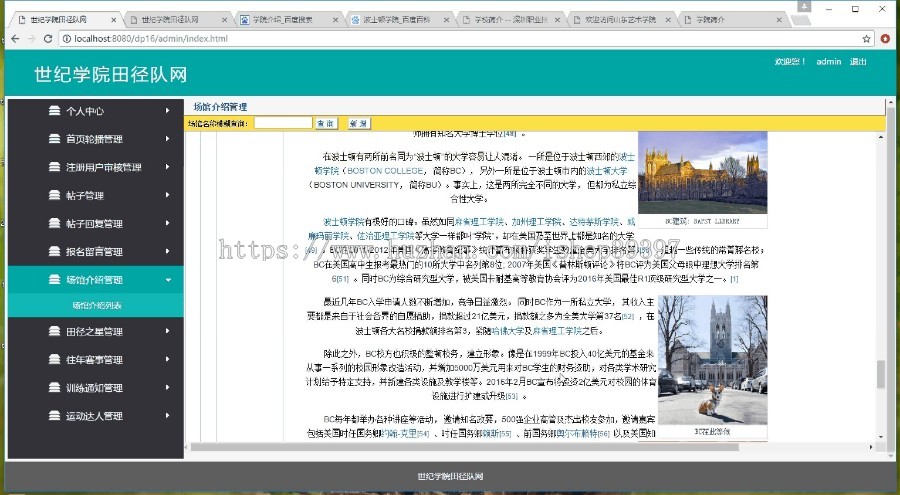Screen dimensions: 900x495
Task: Click the stack icon beside 运动达人管理
Action: click(x=55, y=416)
